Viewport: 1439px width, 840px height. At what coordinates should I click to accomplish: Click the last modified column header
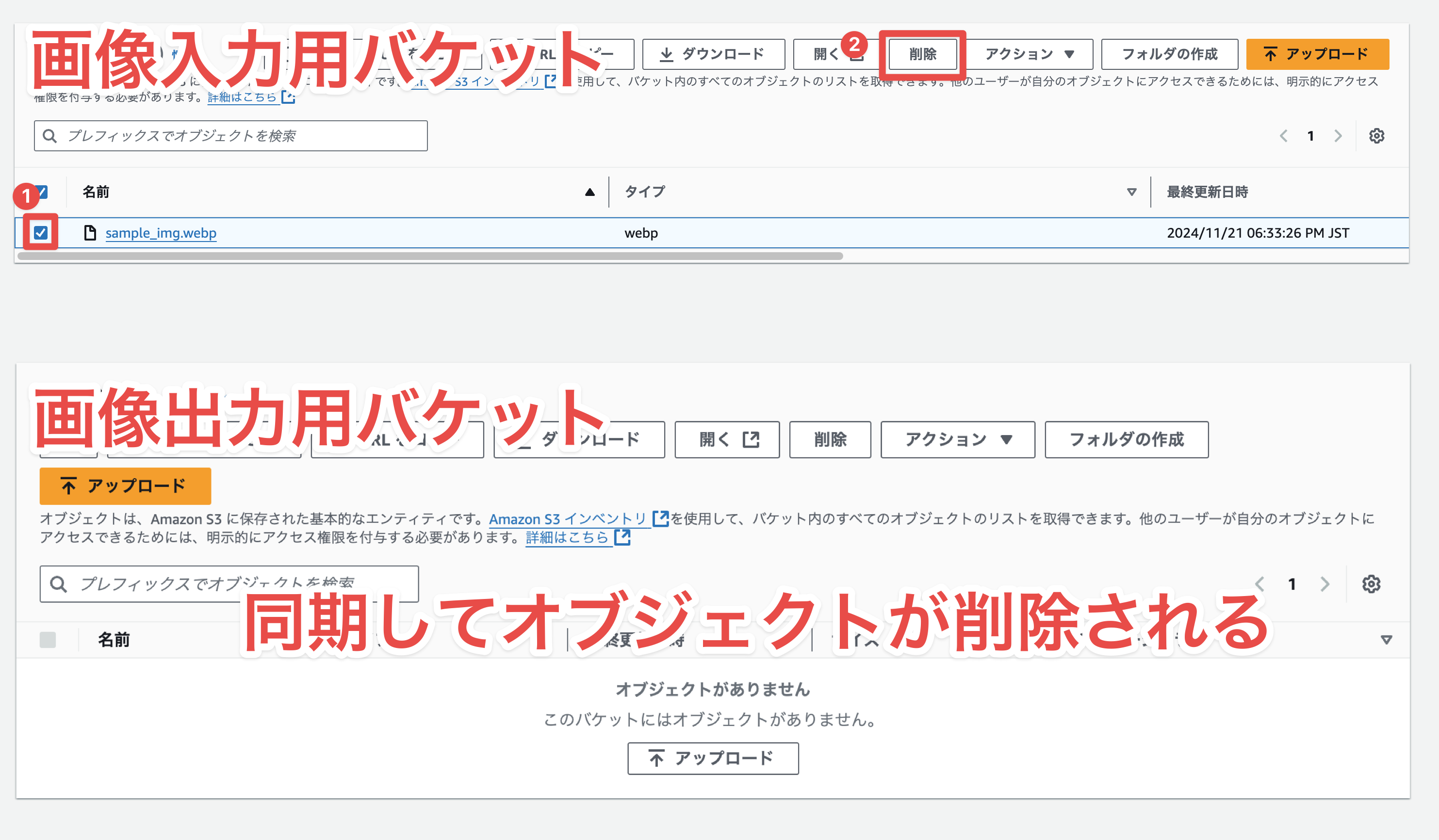point(1207,192)
